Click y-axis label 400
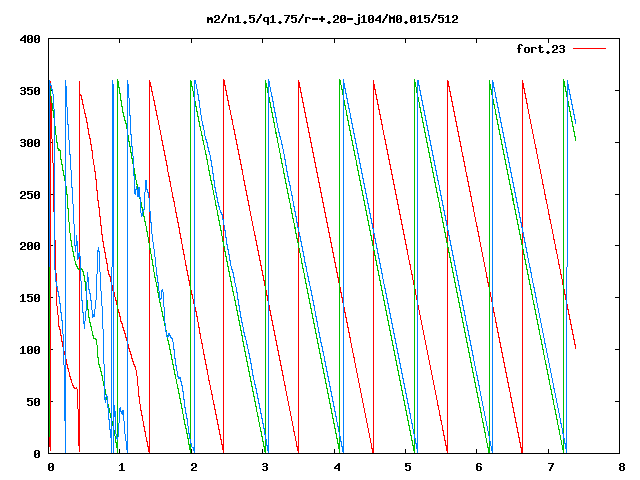The image size is (640, 480). click(30, 40)
